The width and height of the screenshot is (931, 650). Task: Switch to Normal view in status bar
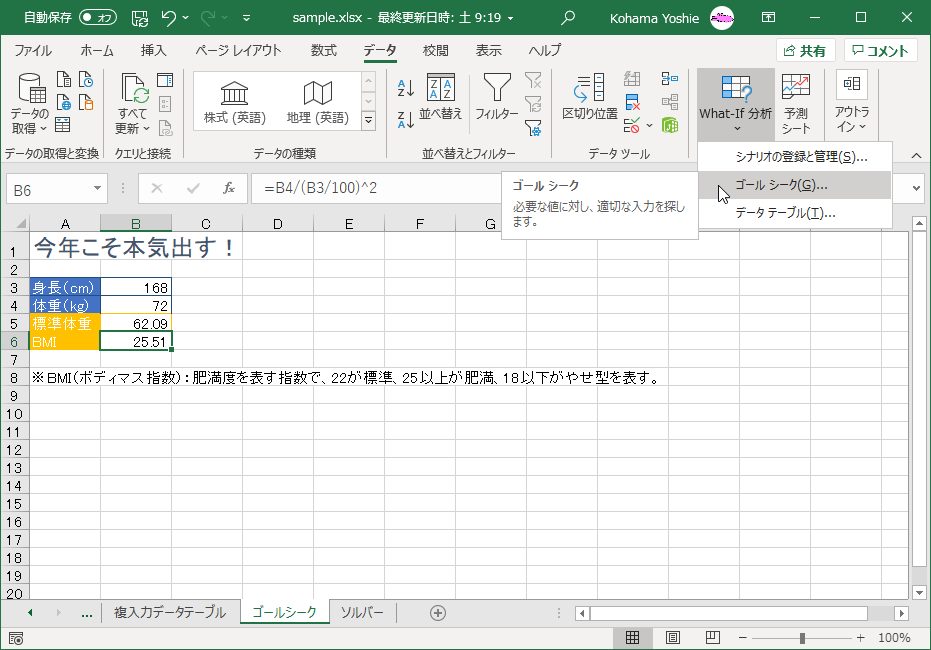[633, 637]
